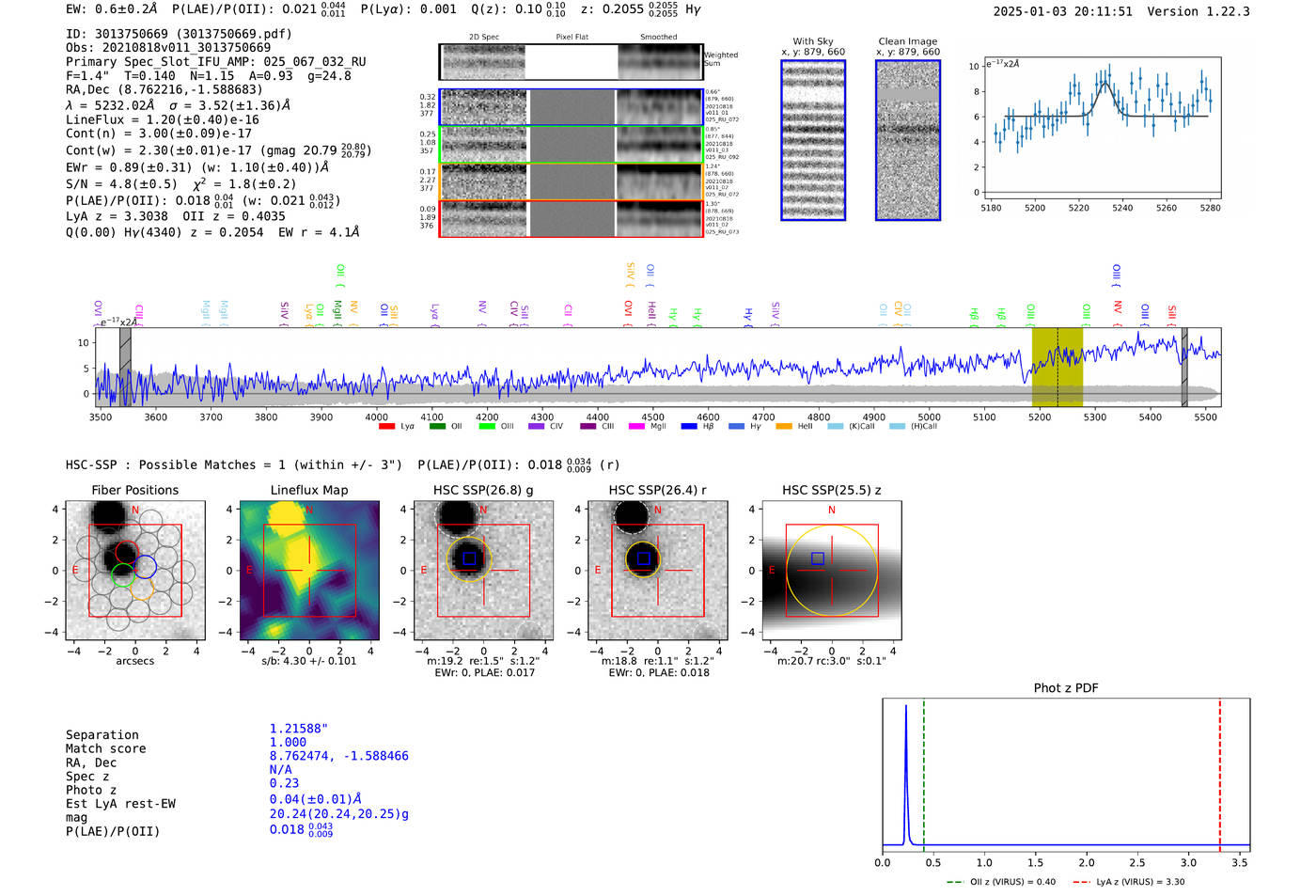This screenshot has height=896, width=1316.
Task: Select the Weighted Sum 2D spectrum row
Action: [571, 62]
